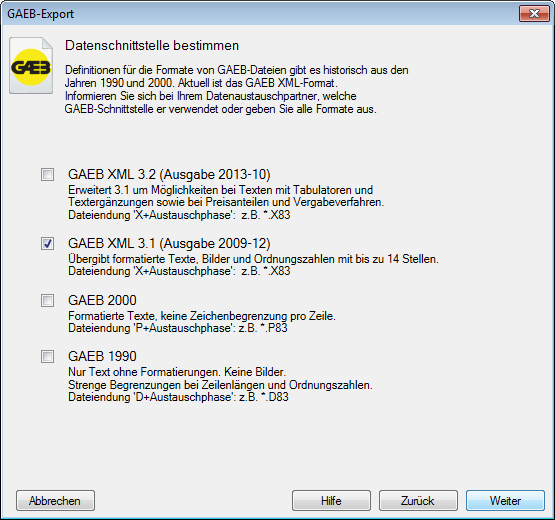Open the Hilfe help button
This screenshot has height=520, width=555.
click(x=331, y=501)
